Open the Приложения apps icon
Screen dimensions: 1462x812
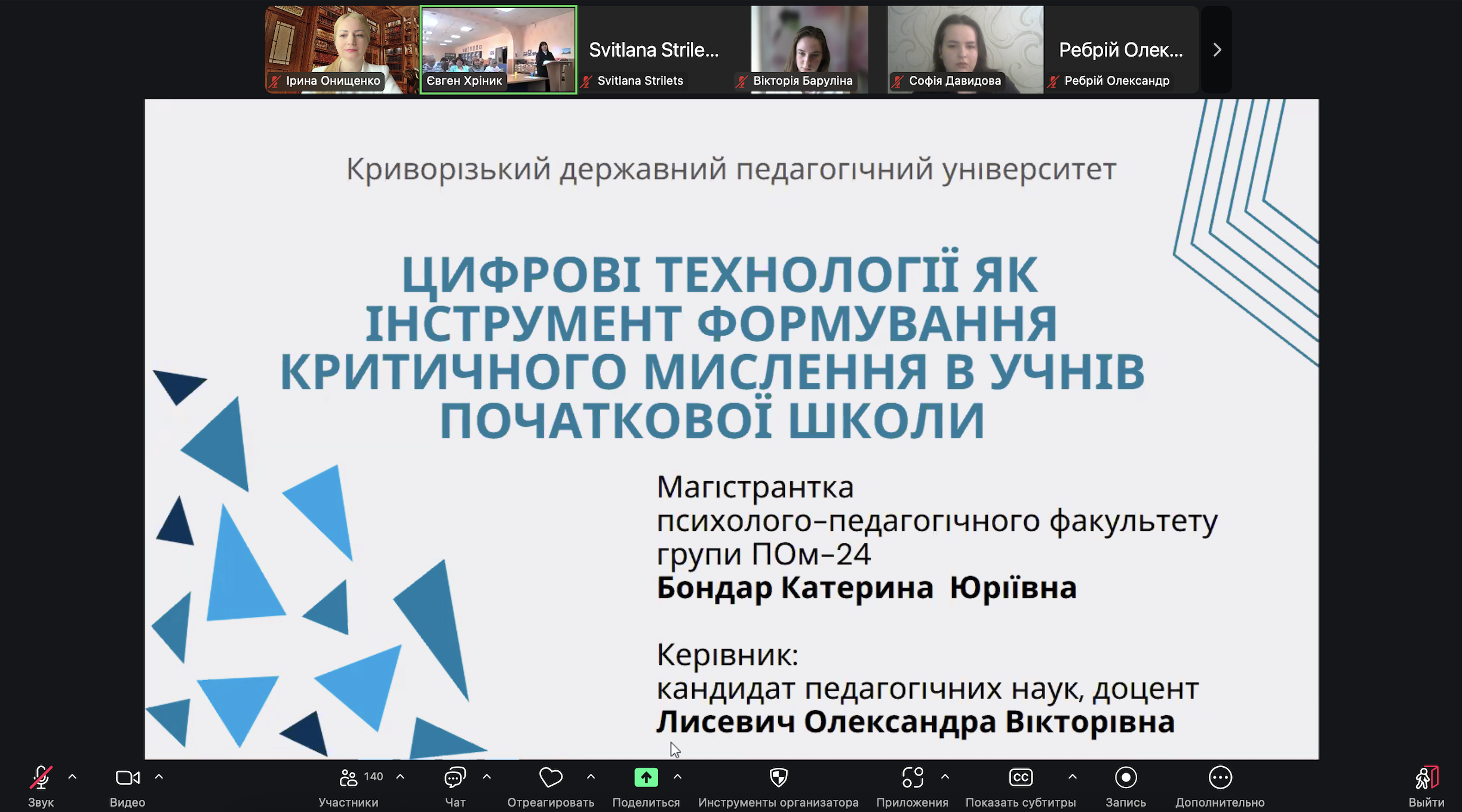pyautogui.click(x=912, y=777)
